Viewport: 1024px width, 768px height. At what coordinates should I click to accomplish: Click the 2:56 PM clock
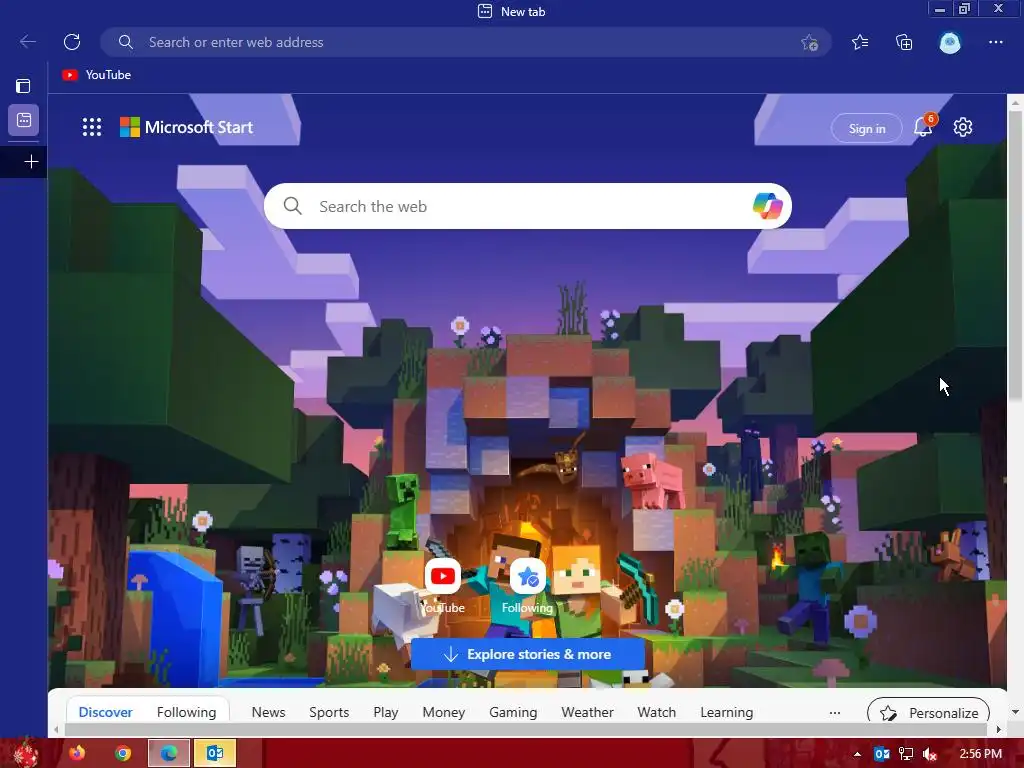click(x=980, y=754)
